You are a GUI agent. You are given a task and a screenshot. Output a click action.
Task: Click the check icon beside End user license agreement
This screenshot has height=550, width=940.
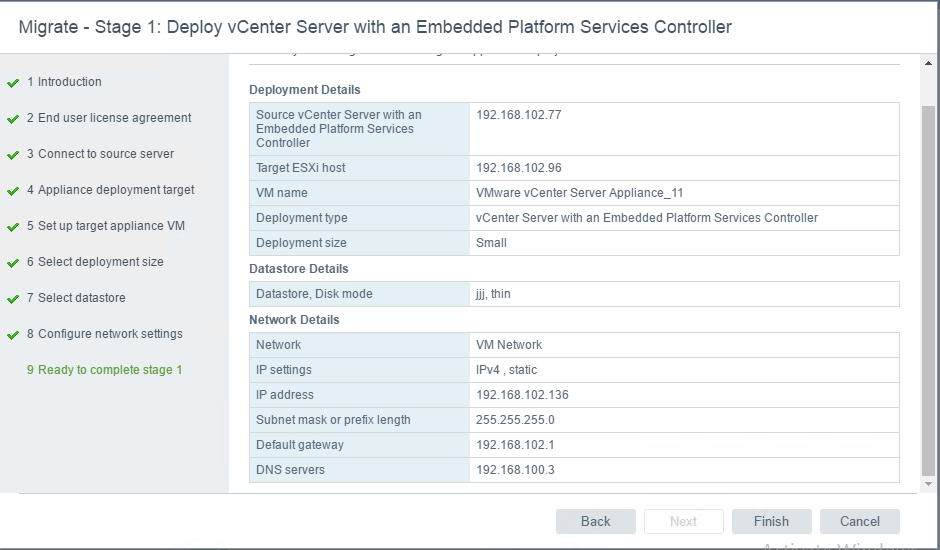(13, 119)
